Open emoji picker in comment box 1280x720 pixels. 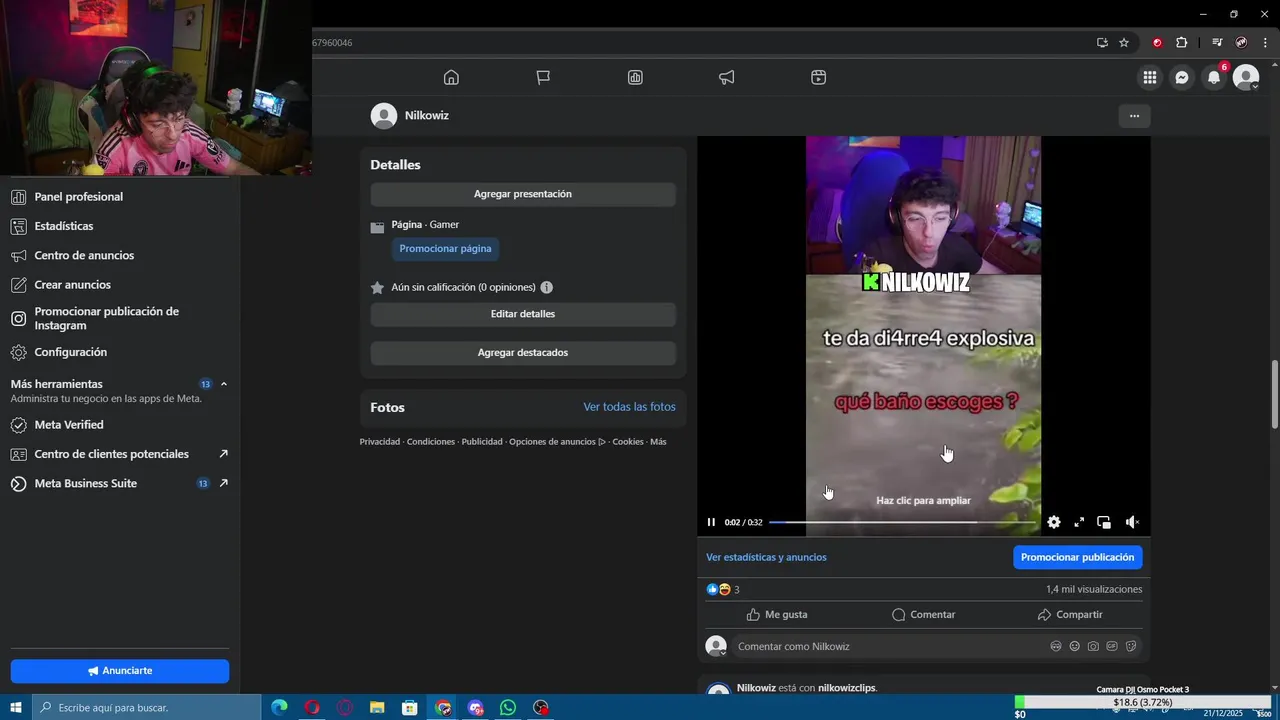[x=1075, y=646]
